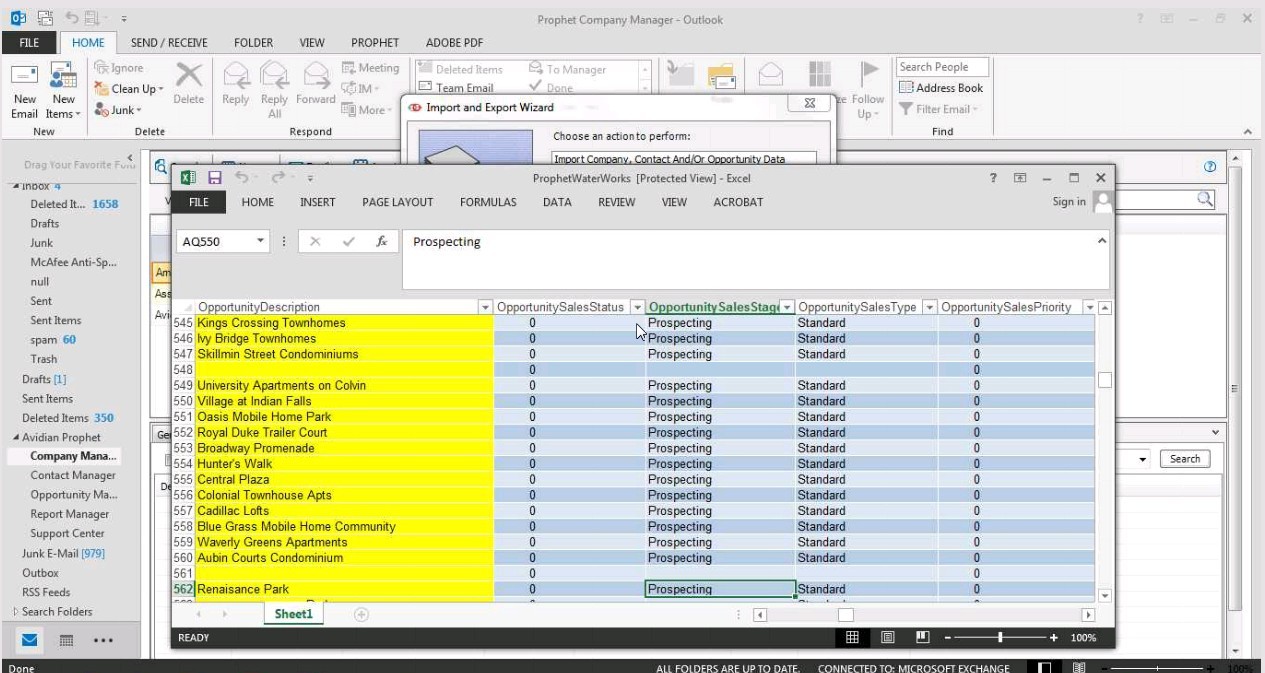Select the Deleted It... 1658 folder
The height and width of the screenshot is (673, 1265).
coord(74,204)
